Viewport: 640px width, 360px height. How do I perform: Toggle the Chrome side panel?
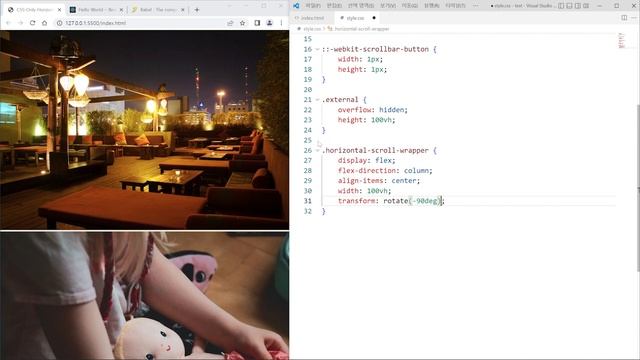pos(257,23)
